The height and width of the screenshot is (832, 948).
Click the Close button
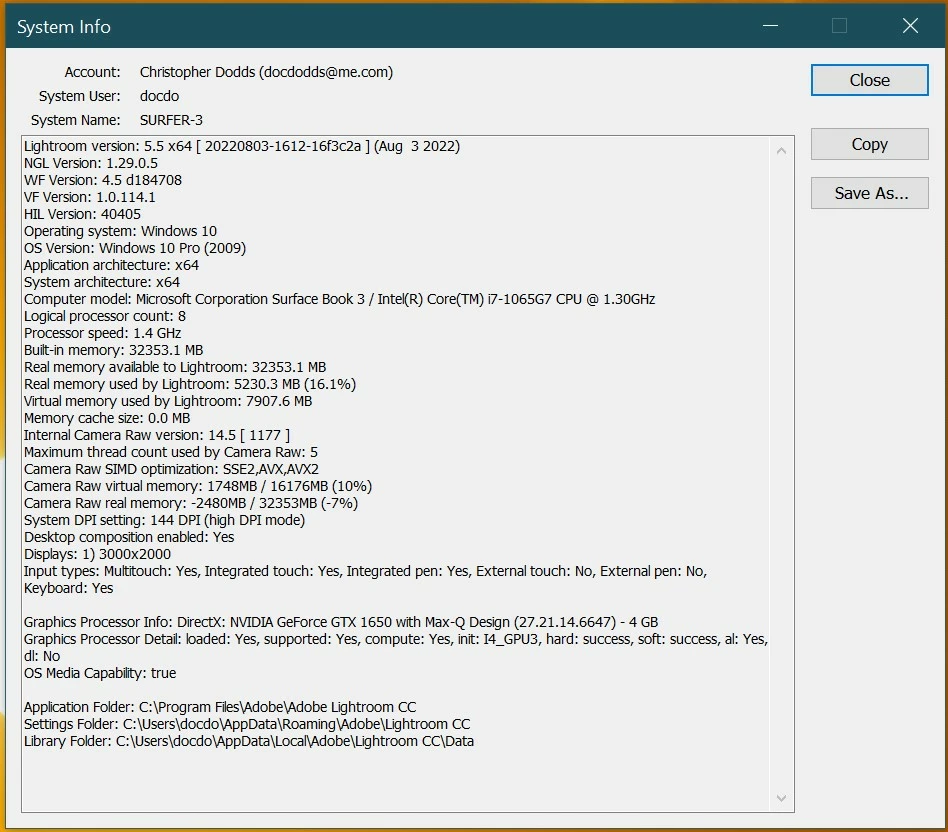pyautogui.click(x=869, y=80)
